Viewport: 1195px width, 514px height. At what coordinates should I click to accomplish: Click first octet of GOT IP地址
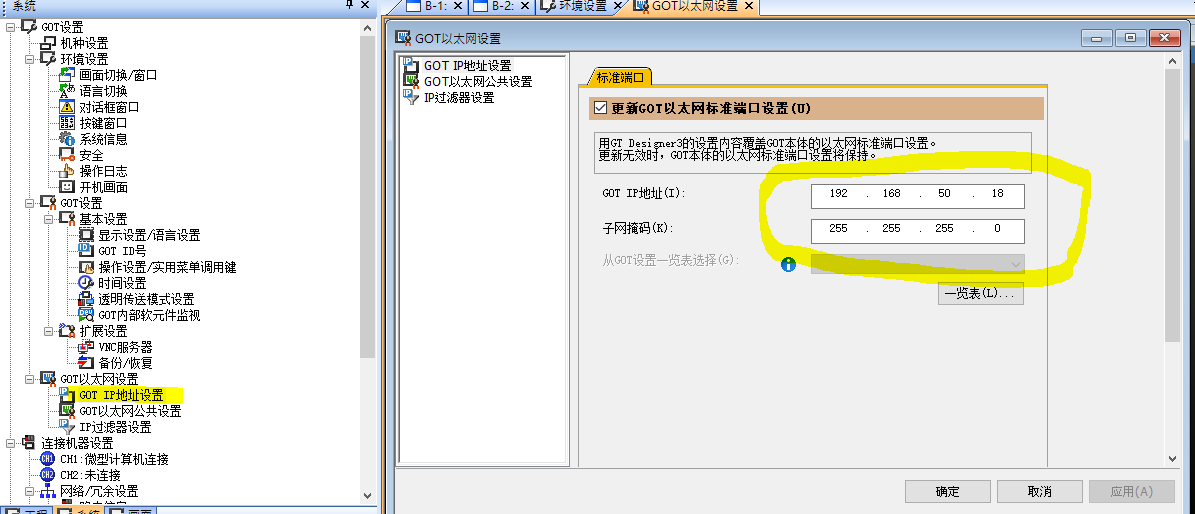tap(838, 194)
